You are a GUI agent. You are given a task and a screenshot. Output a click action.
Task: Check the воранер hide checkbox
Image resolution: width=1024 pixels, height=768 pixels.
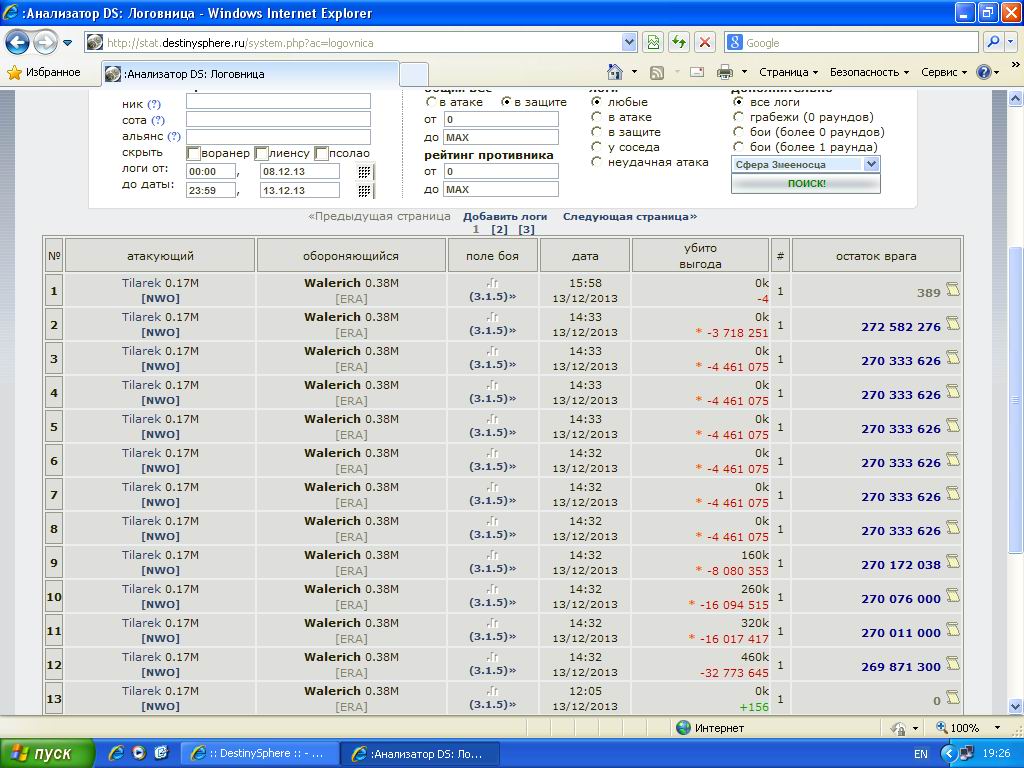tap(194, 153)
